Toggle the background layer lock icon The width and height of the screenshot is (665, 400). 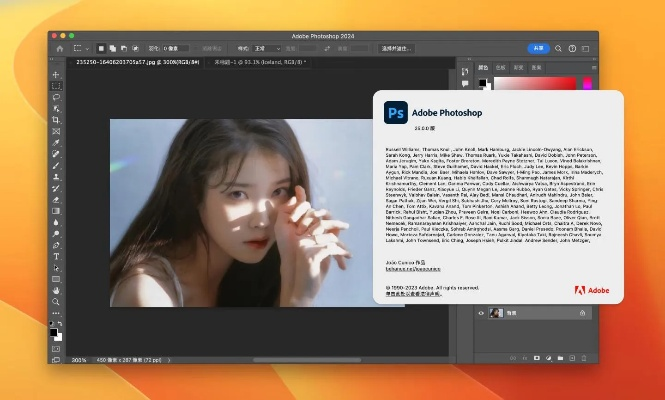click(x=583, y=313)
